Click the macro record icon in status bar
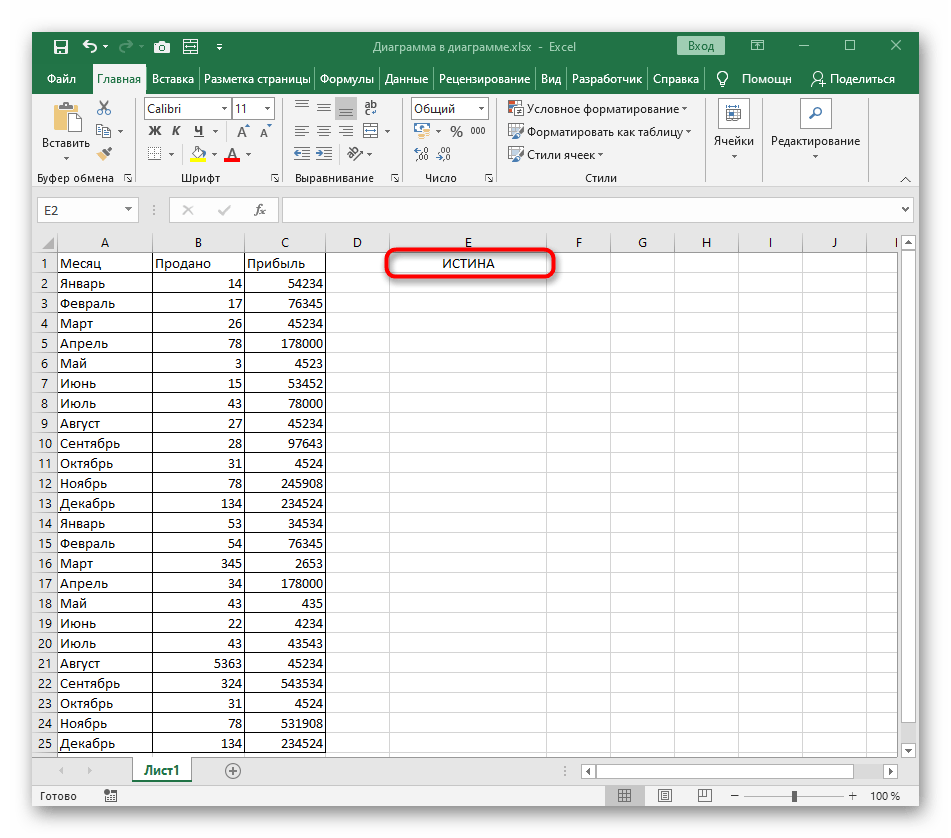The image size is (951, 838). click(110, 796)
